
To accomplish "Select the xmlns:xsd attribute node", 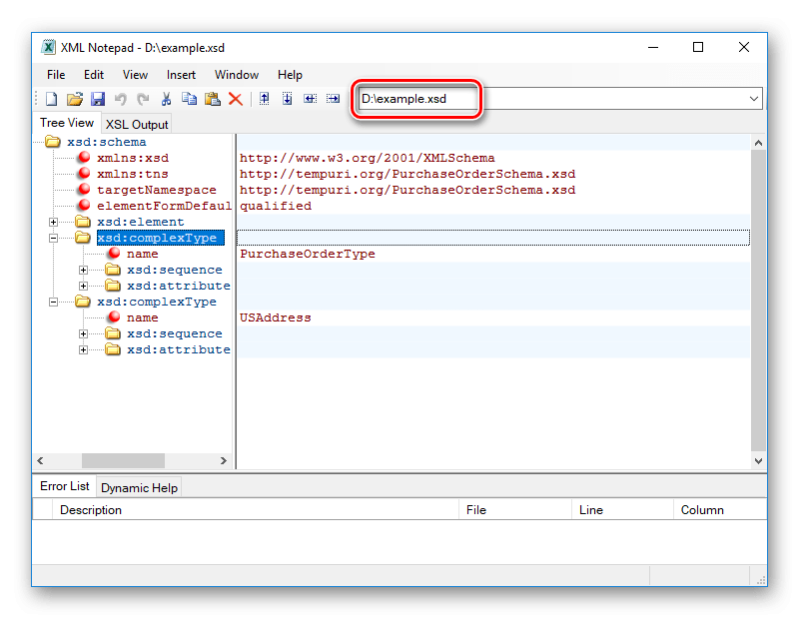I will pyautogui.click(x=133, y=158).
